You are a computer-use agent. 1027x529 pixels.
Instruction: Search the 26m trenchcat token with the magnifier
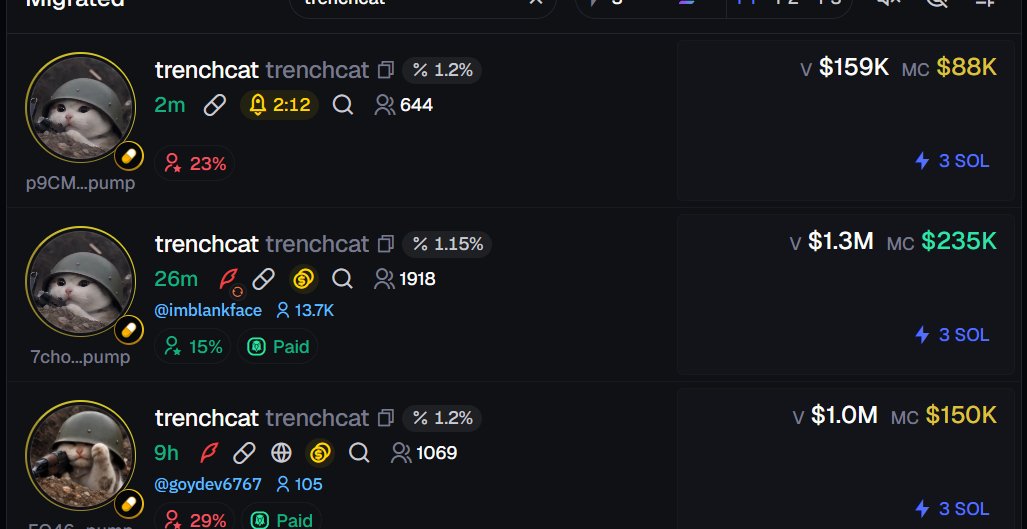(x=342, y=279)
